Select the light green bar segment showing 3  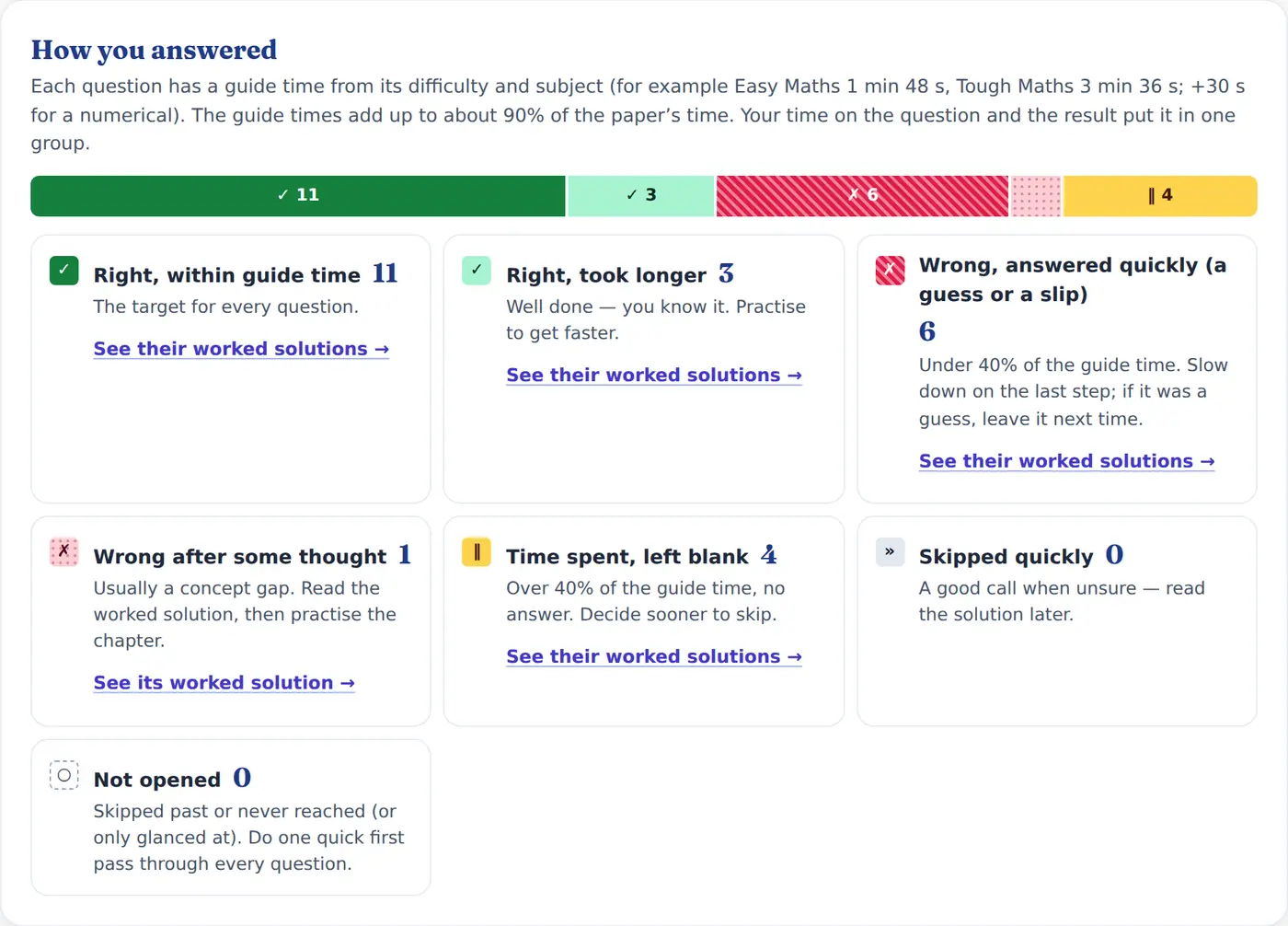click(641, 196)
